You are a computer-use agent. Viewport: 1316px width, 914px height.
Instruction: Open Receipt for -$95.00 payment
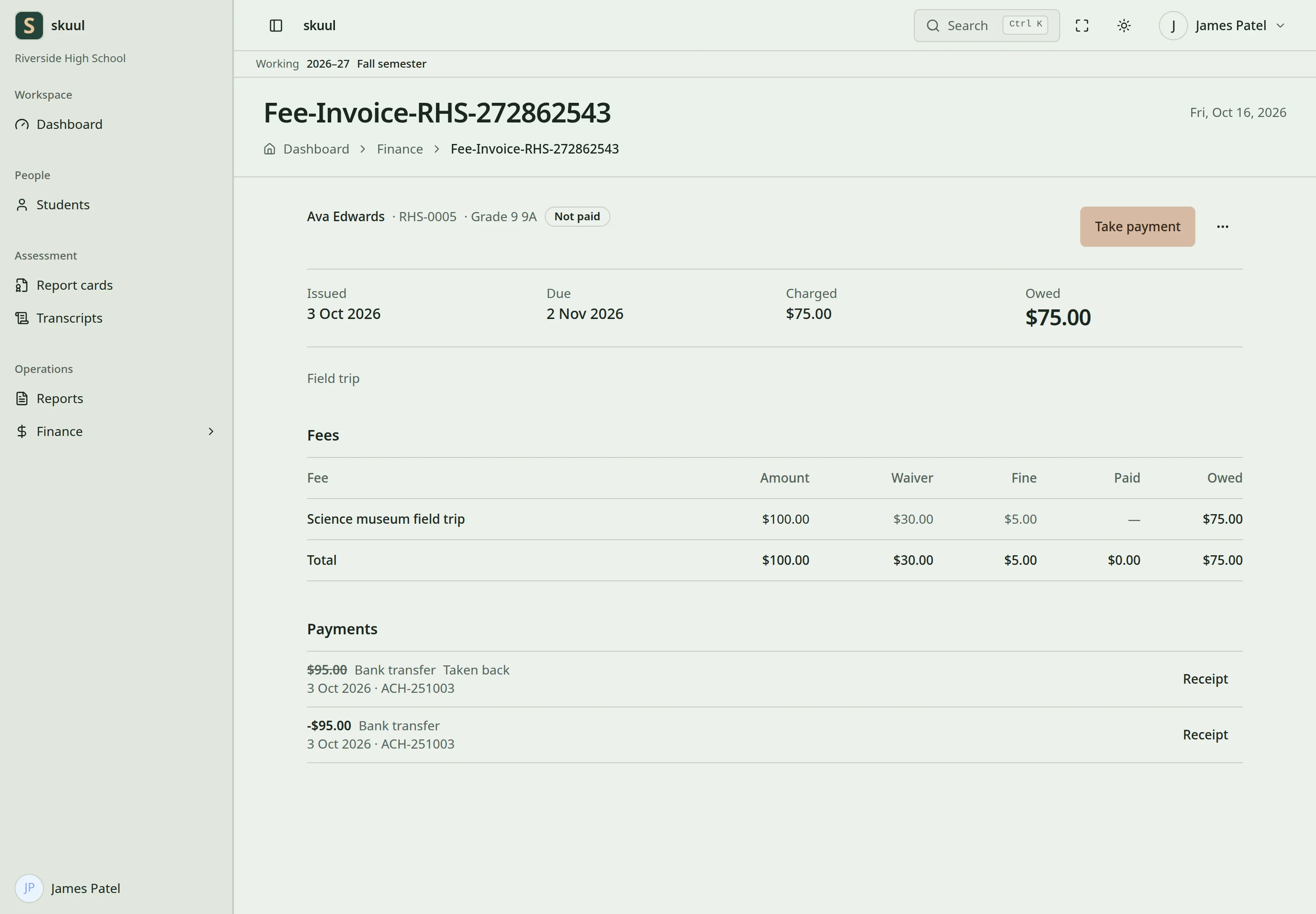coord(1205,735)
